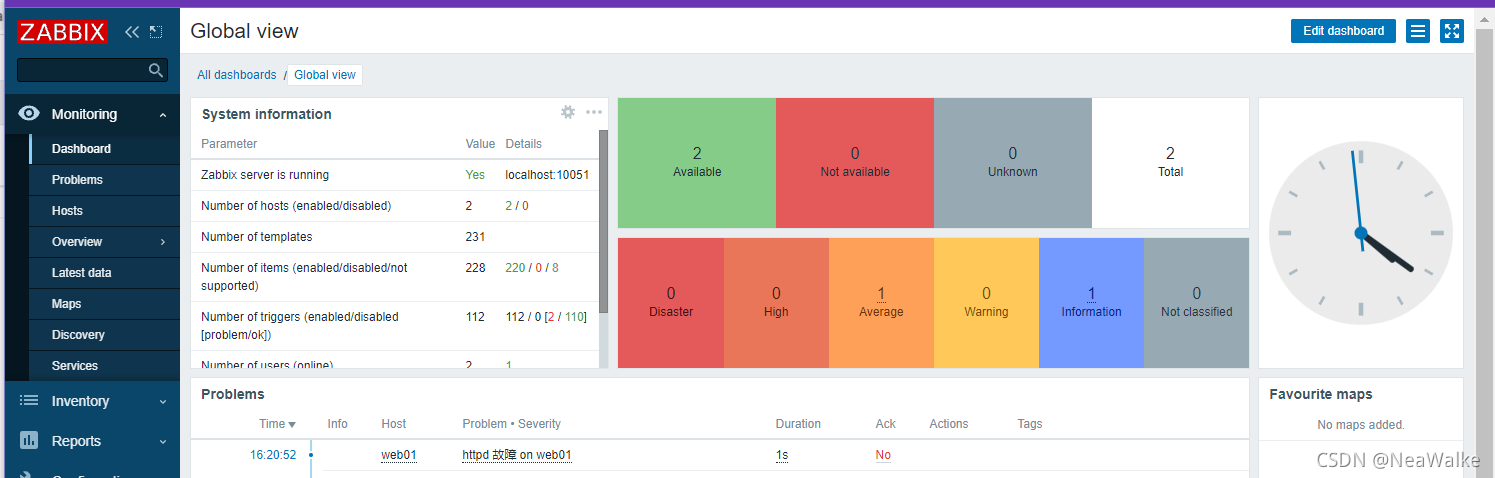Click the Edit dashboard button
Screen dimensions: 1495x478
1343,31
